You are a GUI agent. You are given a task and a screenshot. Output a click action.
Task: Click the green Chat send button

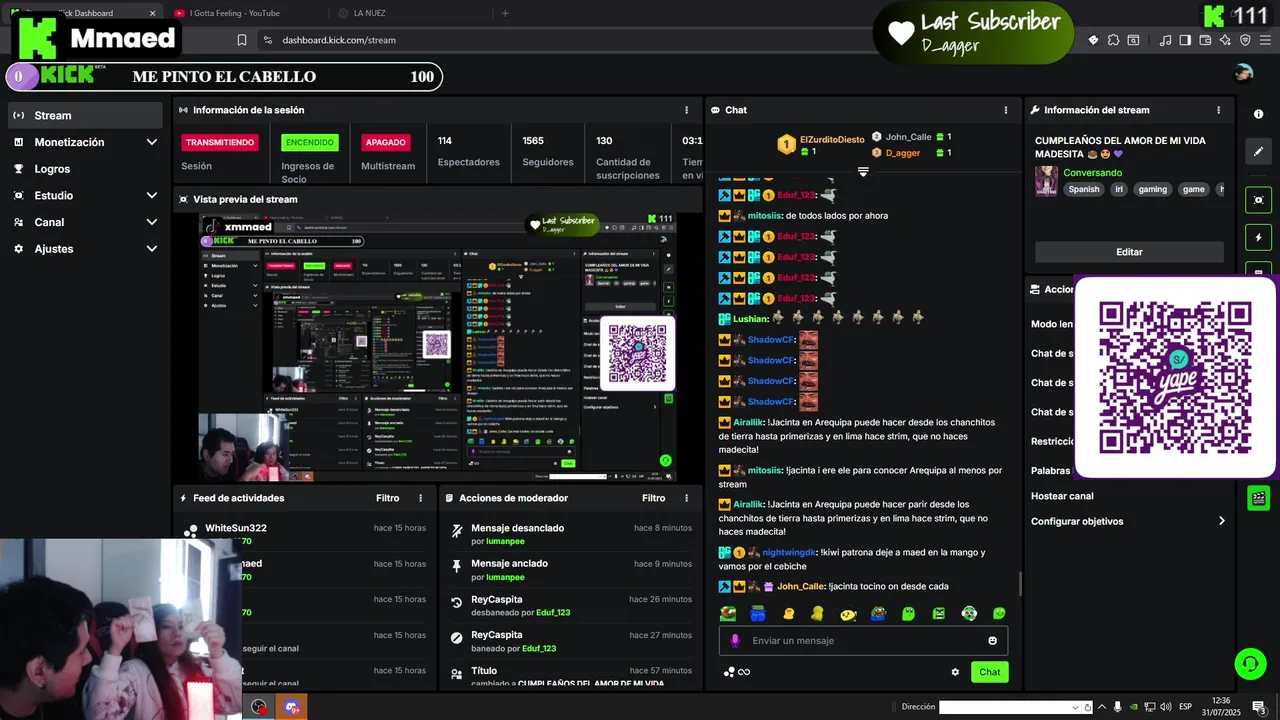[x=989, y=672]
